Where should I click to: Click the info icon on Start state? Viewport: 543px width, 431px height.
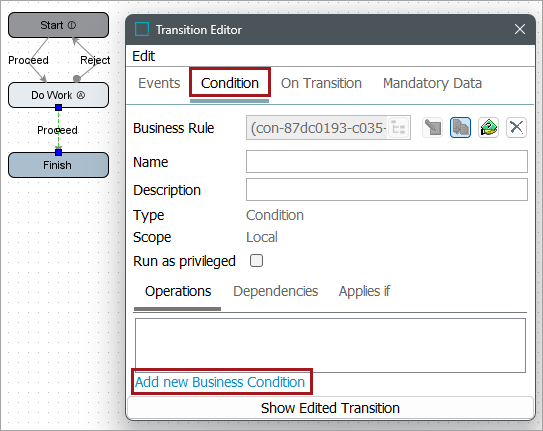point(72,25)
